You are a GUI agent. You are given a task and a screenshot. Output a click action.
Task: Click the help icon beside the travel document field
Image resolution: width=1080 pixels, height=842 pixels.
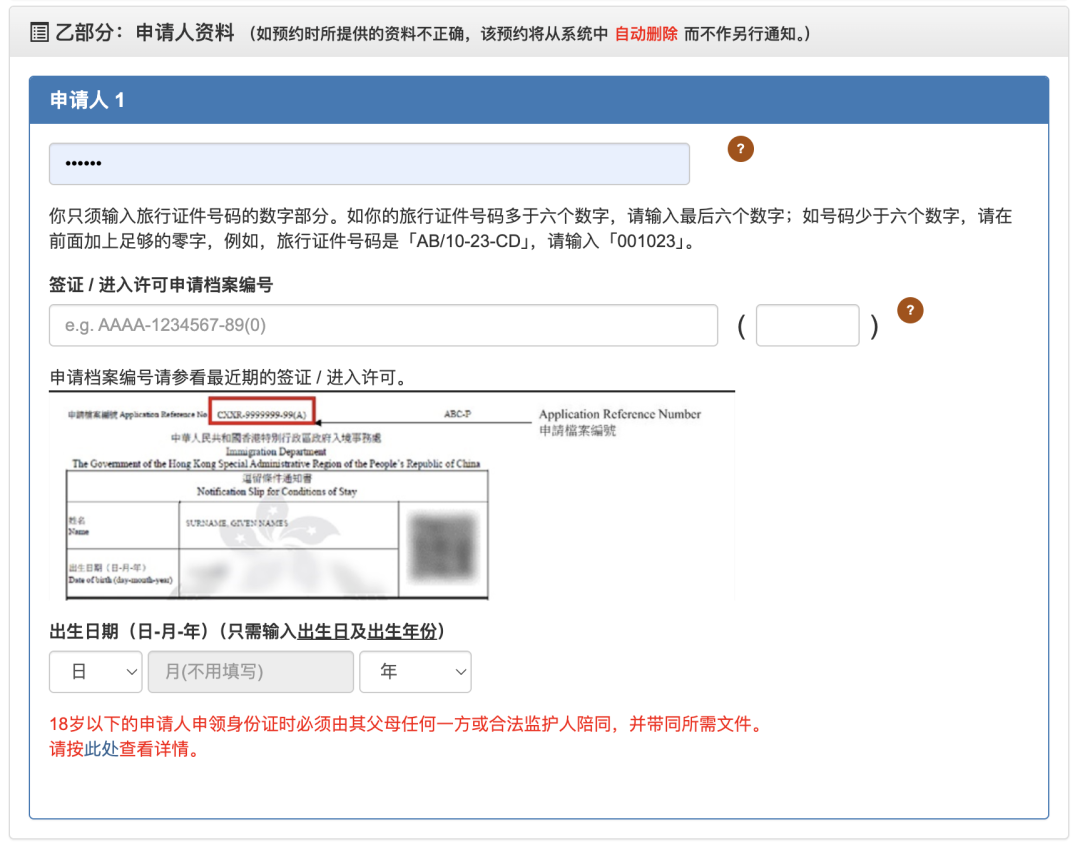739,148
